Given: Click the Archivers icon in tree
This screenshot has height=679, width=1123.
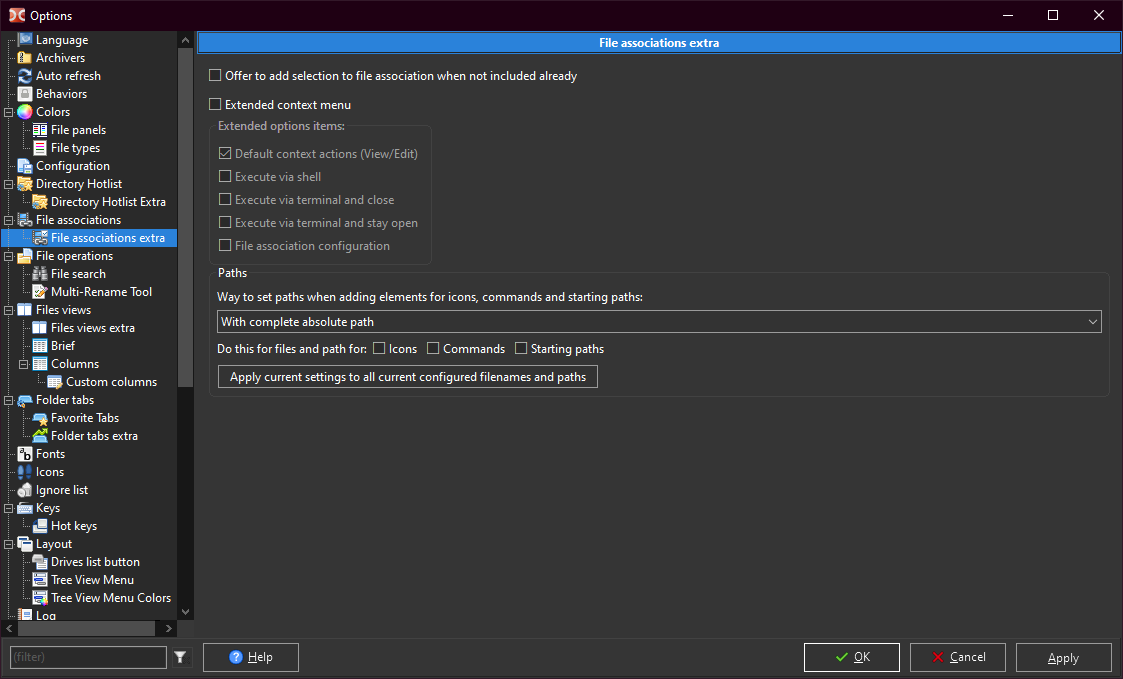Looking at the screenshot, I should click(25, 58).
